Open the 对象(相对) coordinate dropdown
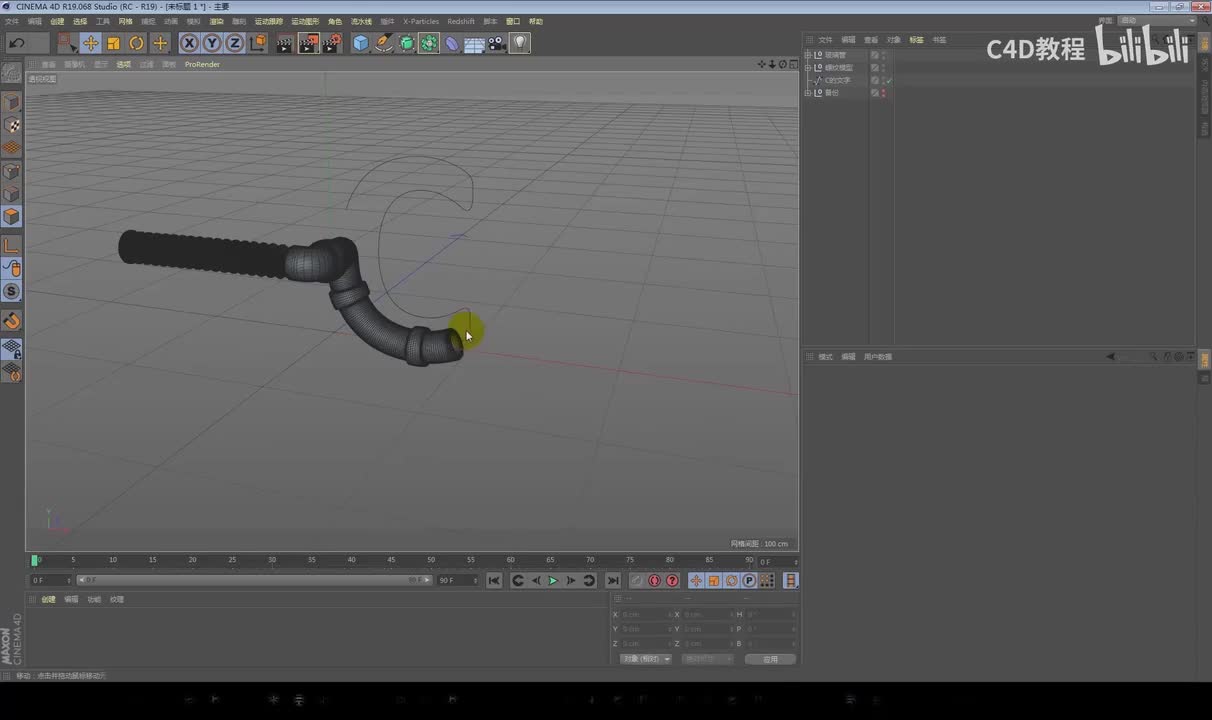This screenshot has height=720, width=1212. (x=646, y=659)
